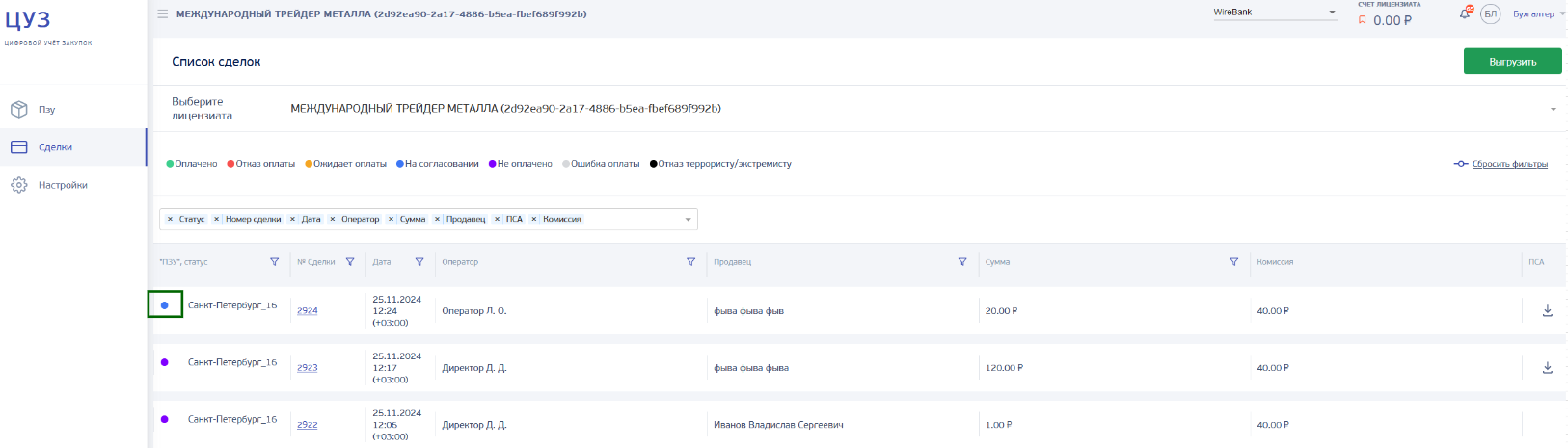Click the card icon next to Сделки

pos(18,147)
